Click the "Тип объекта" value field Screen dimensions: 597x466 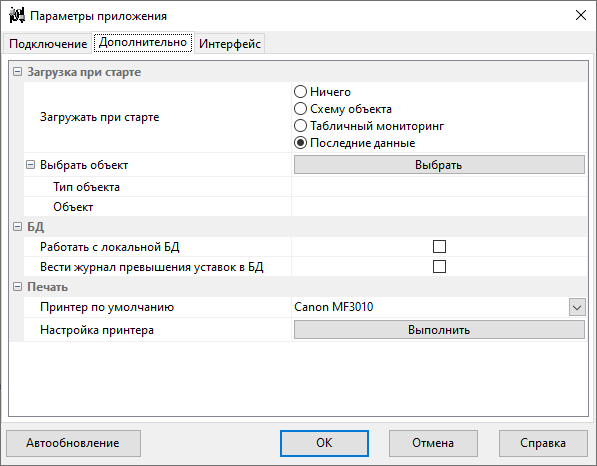coord(439,187)
